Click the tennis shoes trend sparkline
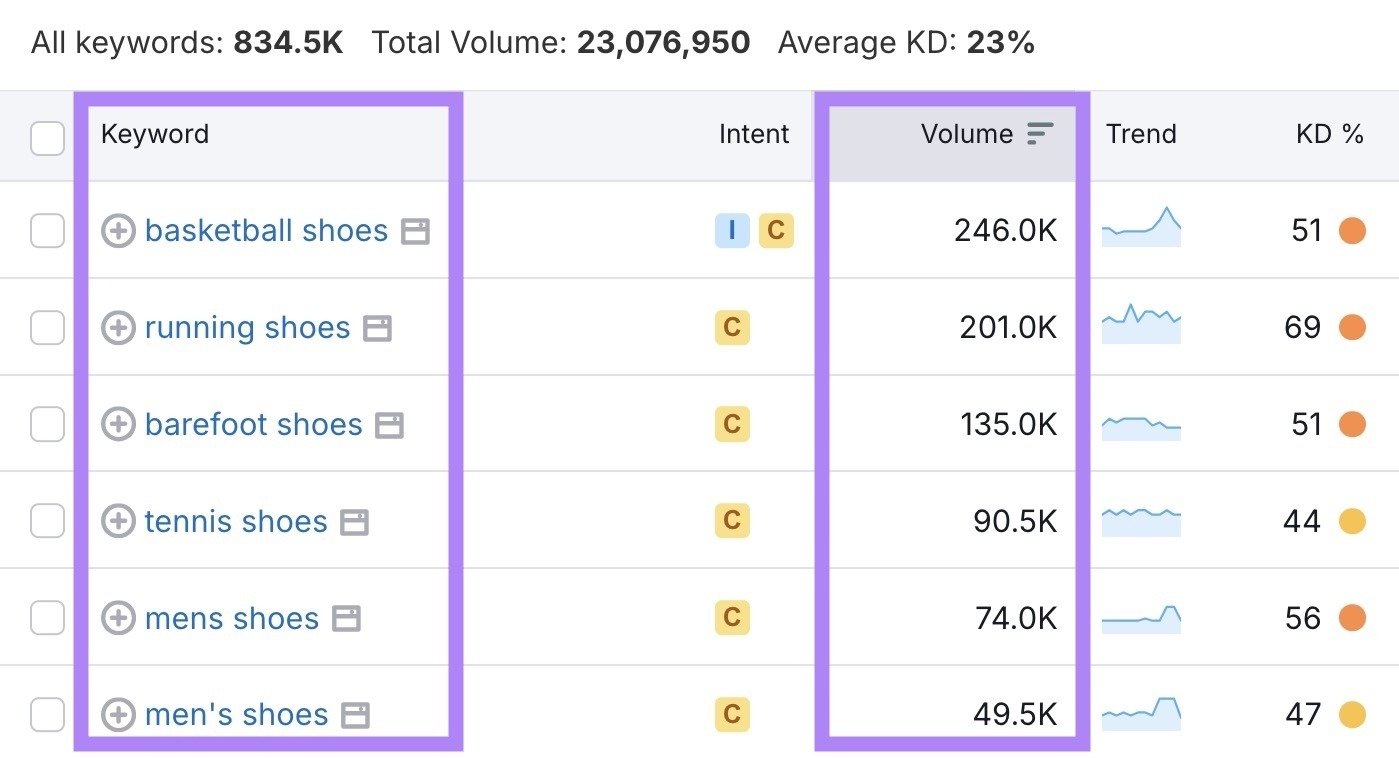Viewport: 1399px width, 758px height. [x=1141, y=522]
